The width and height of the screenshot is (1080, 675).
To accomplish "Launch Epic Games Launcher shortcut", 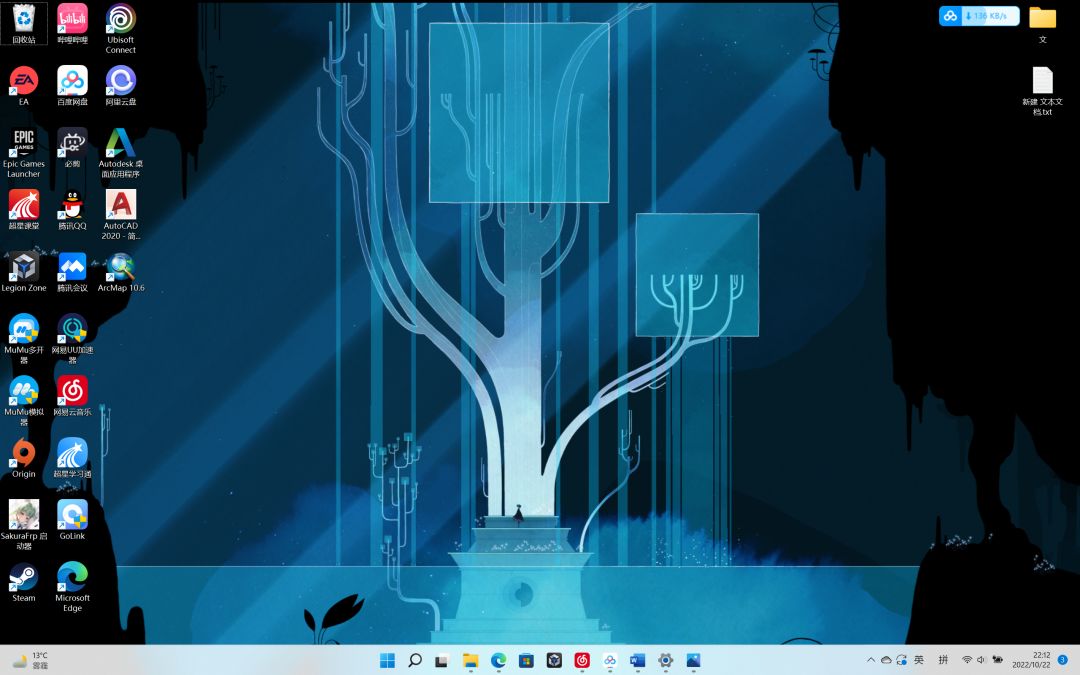I will (x=23, y=153).
